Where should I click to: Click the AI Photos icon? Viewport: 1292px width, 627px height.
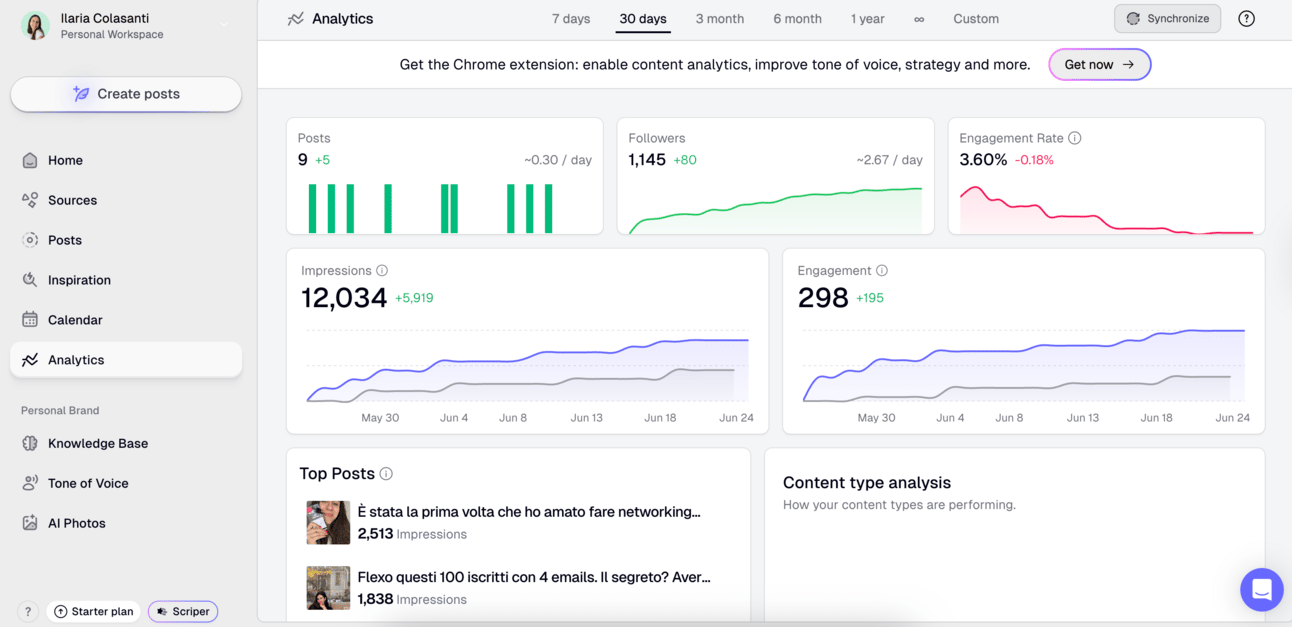(30, 523)
